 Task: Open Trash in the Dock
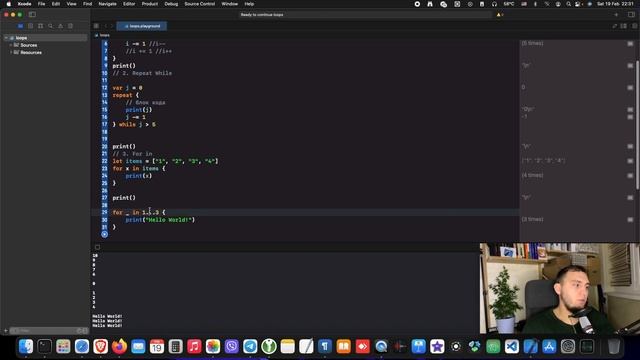point(613,347)
